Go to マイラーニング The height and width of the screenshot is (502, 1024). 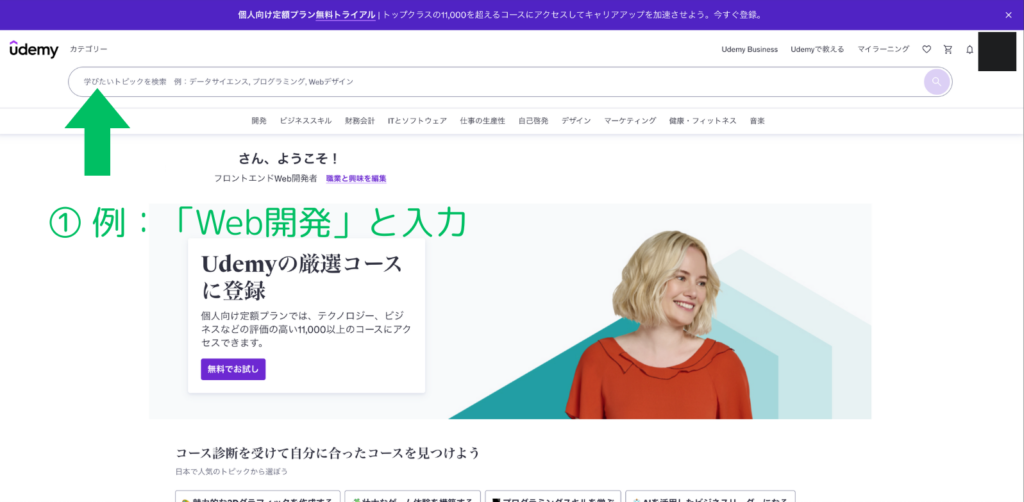[x=883, y=50]
